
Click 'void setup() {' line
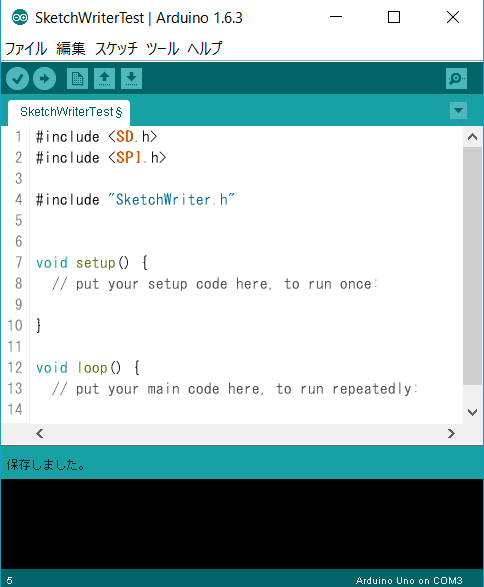pyautogui.click(x=92, y=263)
